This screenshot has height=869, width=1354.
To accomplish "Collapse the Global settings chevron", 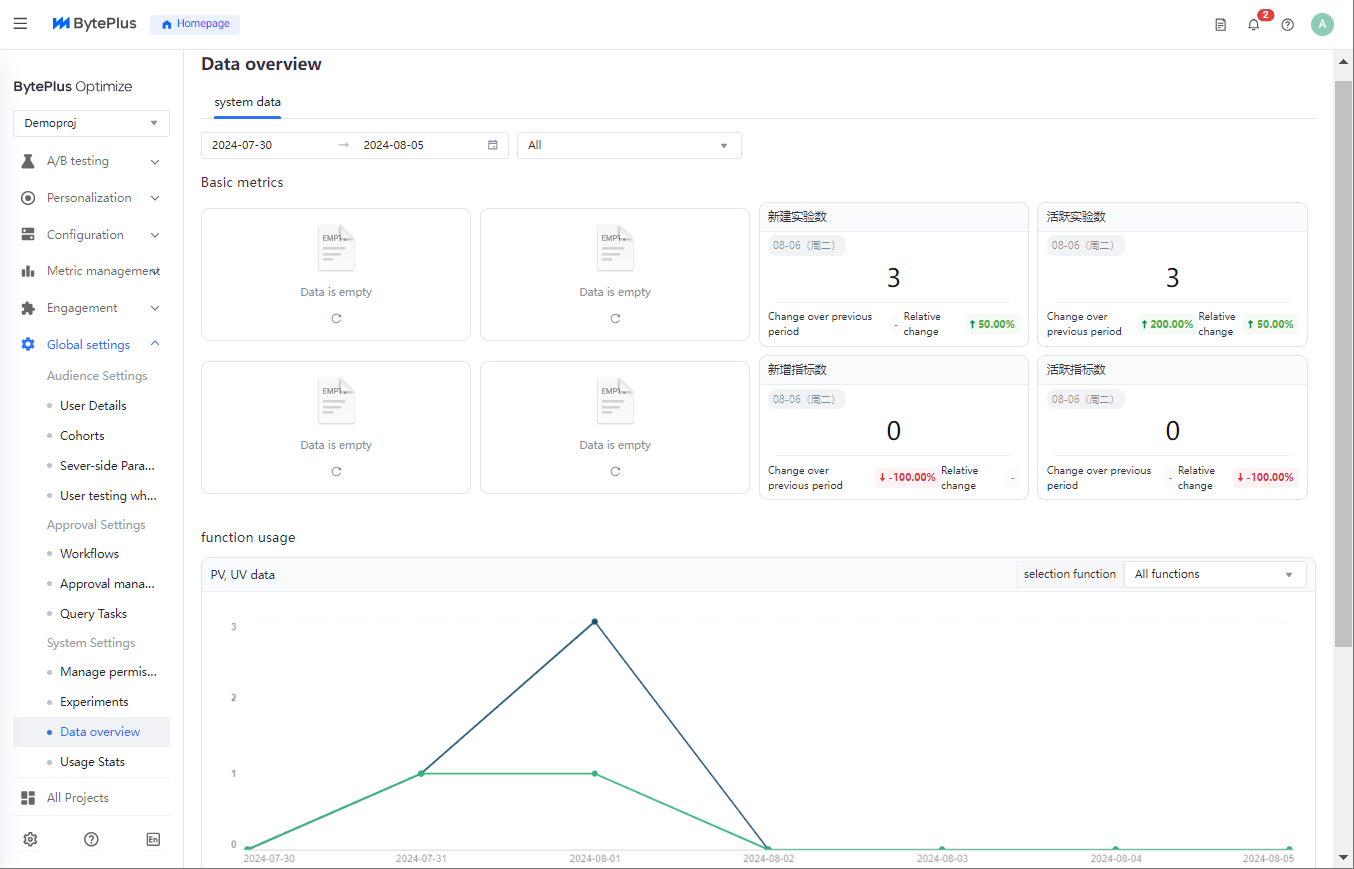I will coord(155,344).
